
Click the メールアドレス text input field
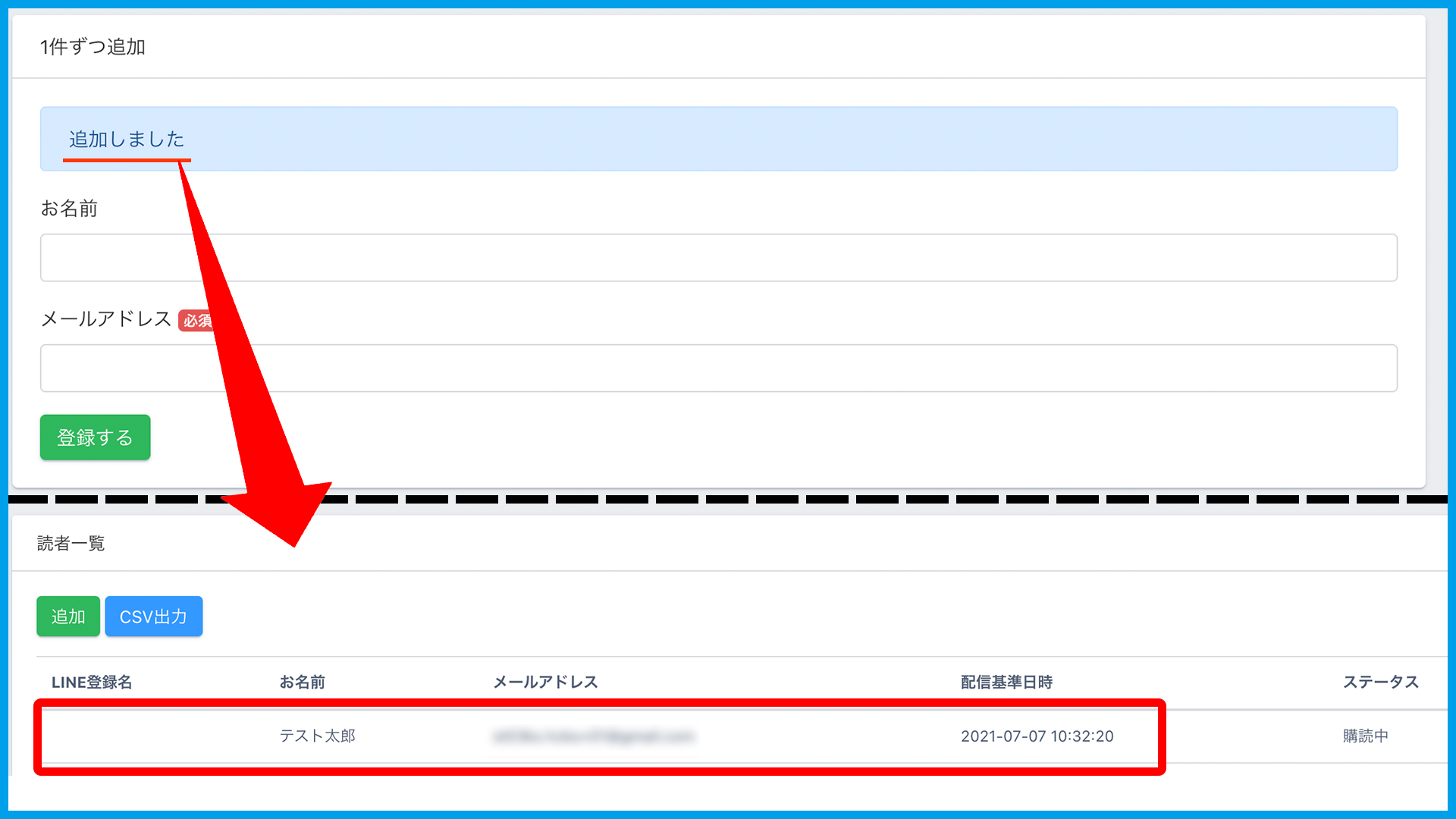[x=718, y=369]
